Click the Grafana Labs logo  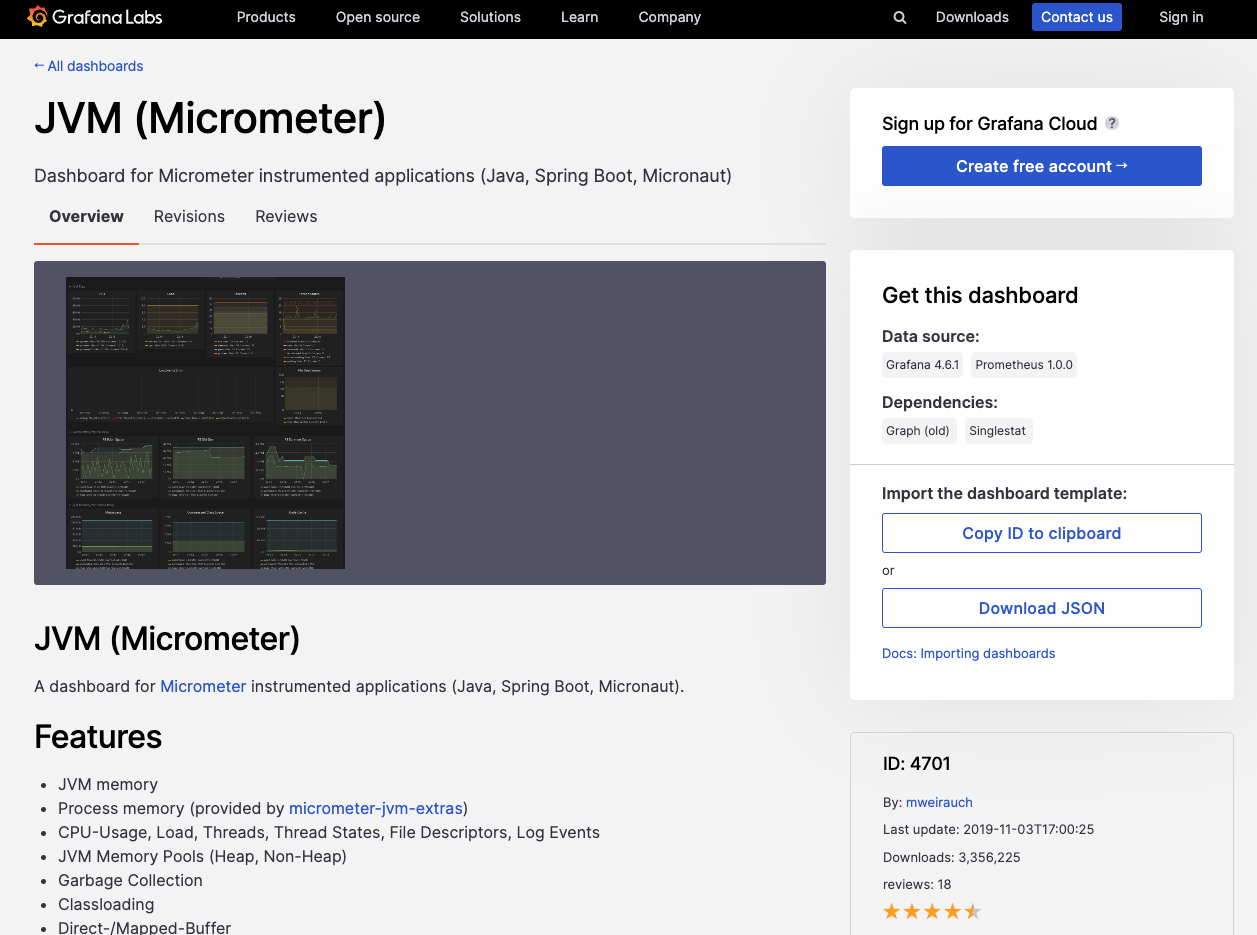95,17
